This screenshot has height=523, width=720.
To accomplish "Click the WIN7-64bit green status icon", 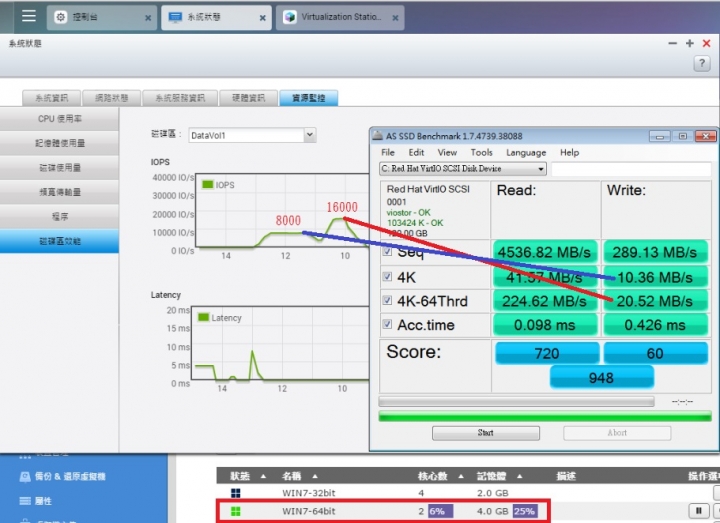I will (x=236, y=511).
